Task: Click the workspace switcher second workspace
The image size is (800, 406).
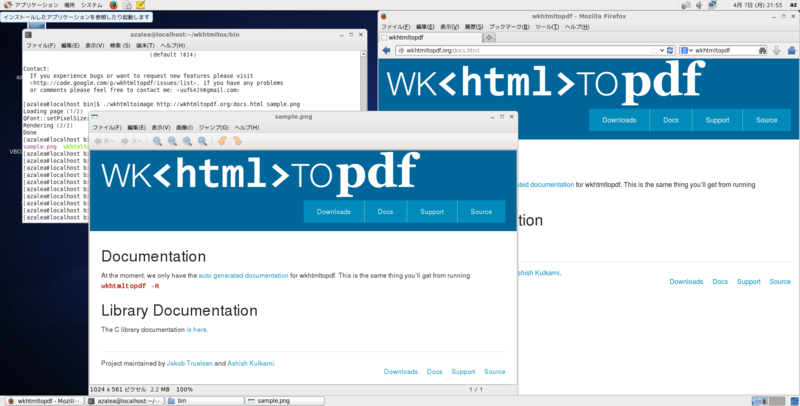Action: click(x=777, y=401)
